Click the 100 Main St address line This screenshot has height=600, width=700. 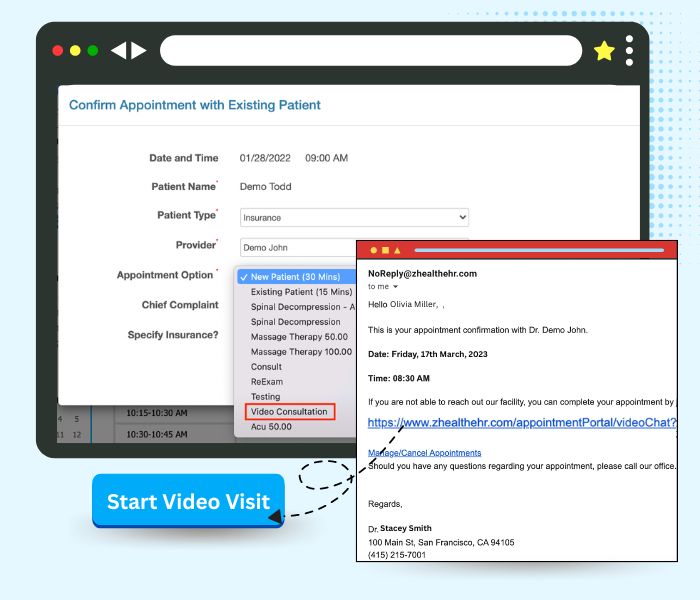pyautogui.click(x=441, y=542)
